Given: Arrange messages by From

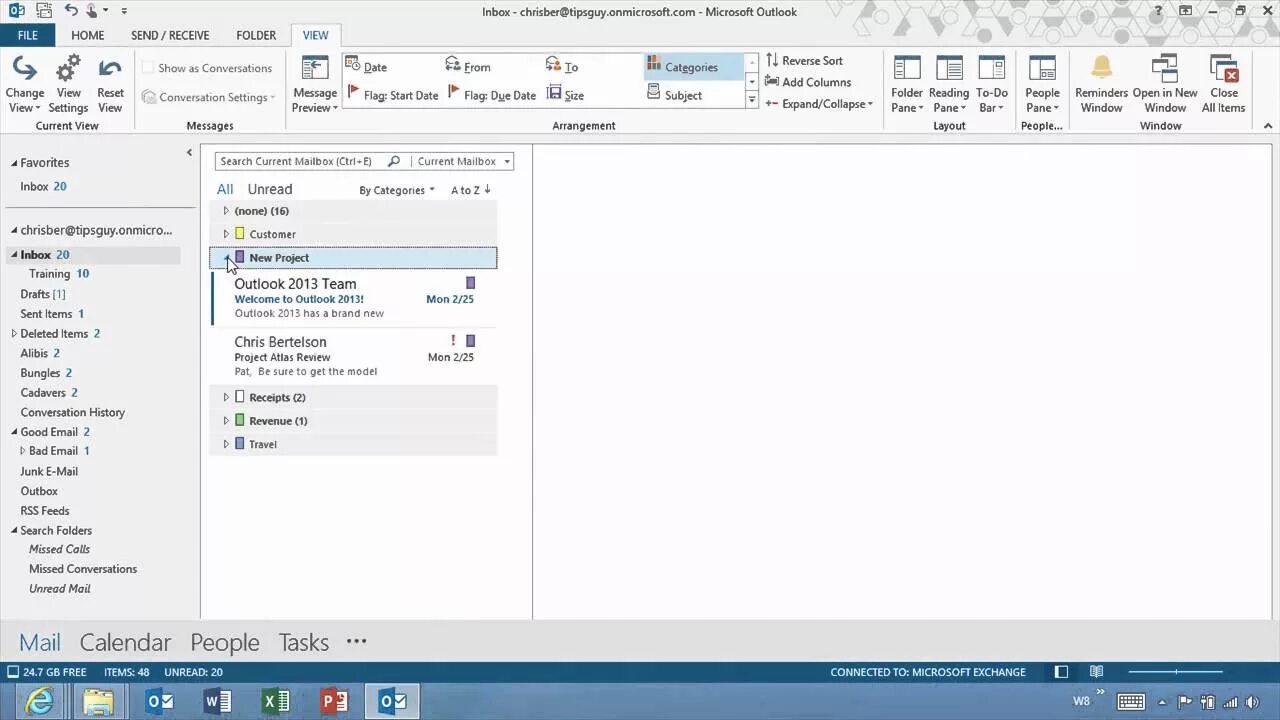Looking at the screenshot, I should [468, 67].
